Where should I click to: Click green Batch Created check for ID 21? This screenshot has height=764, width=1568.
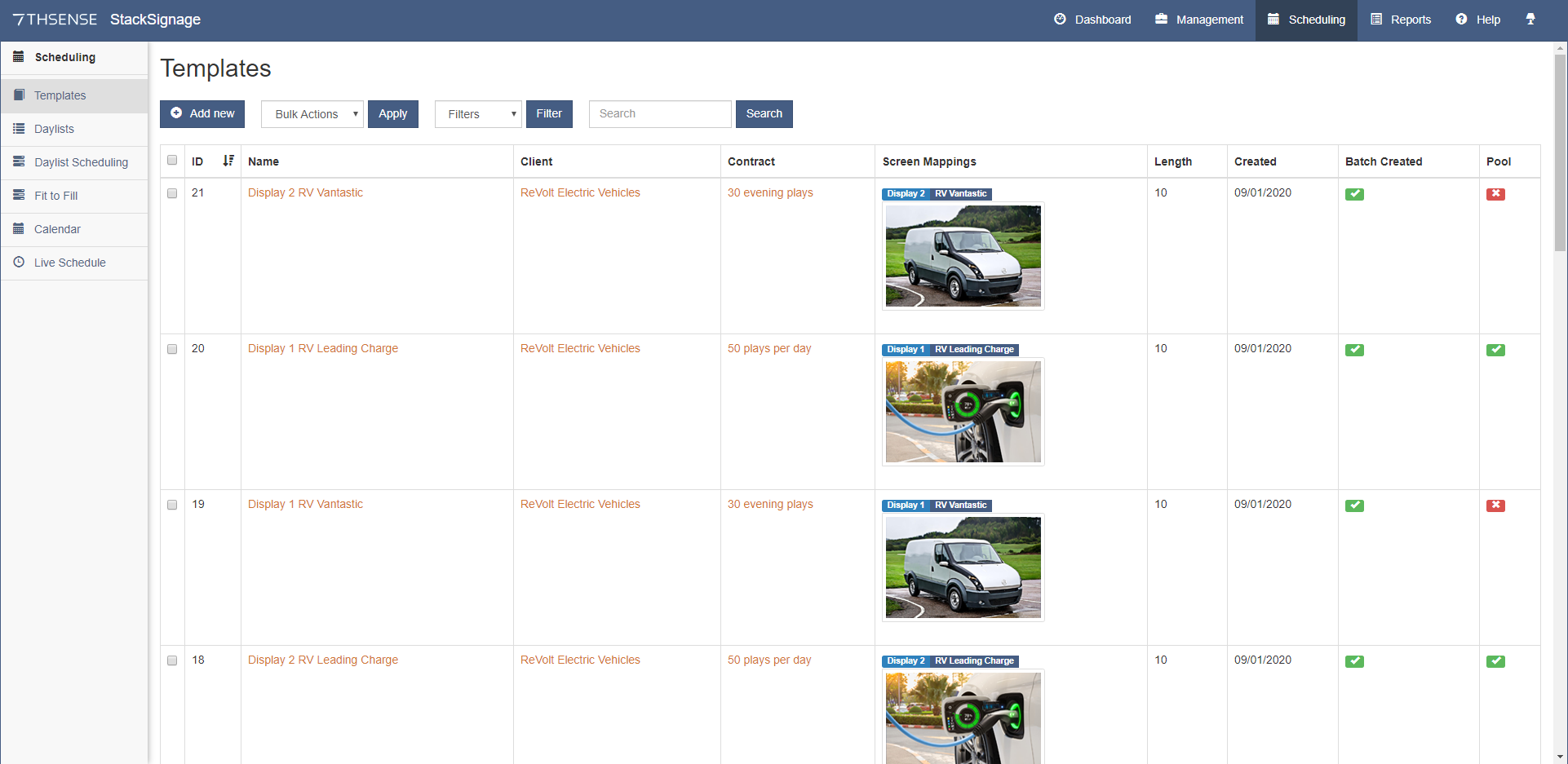[1354, 194]
